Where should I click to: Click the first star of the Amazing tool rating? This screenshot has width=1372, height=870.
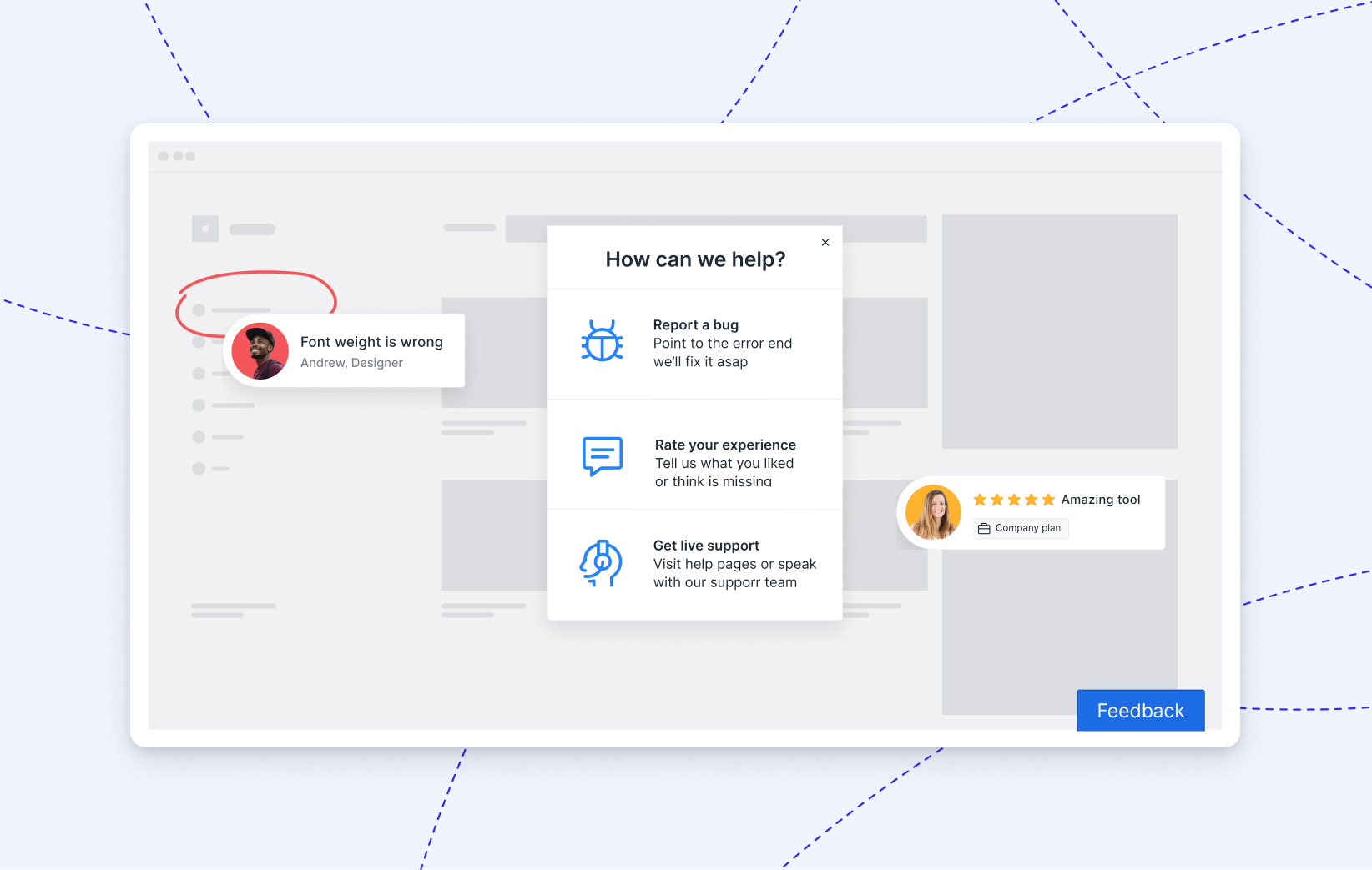click(981, 499)
